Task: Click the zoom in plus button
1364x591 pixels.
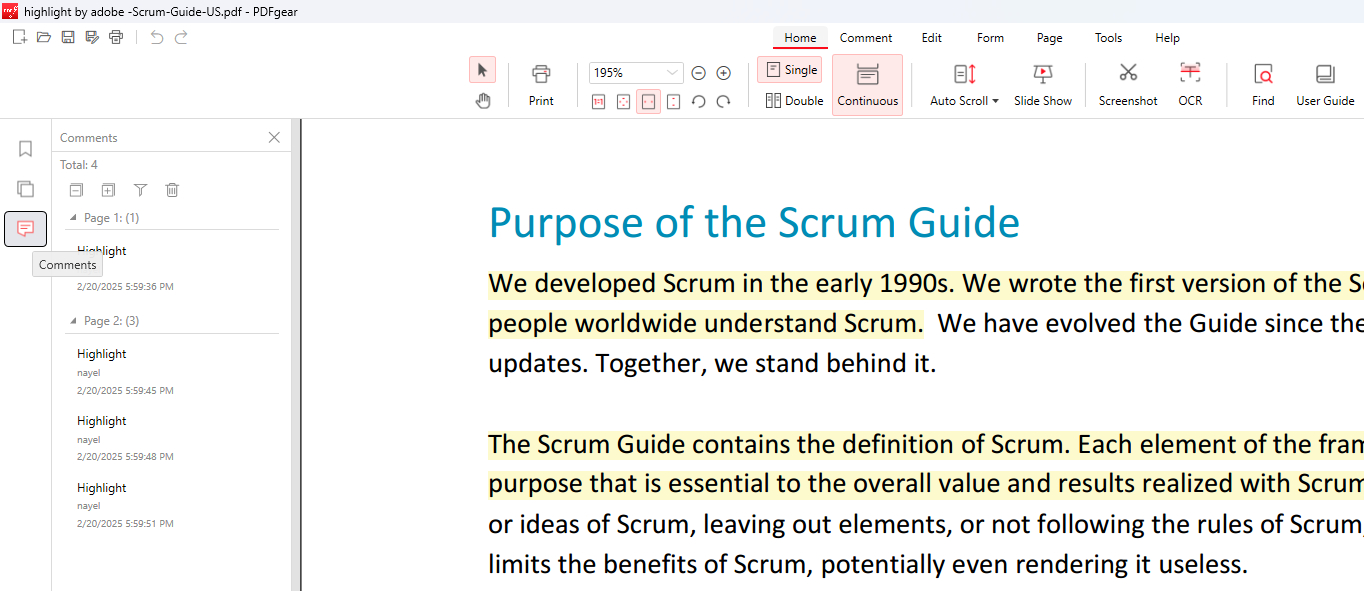Action: point(724,73)
